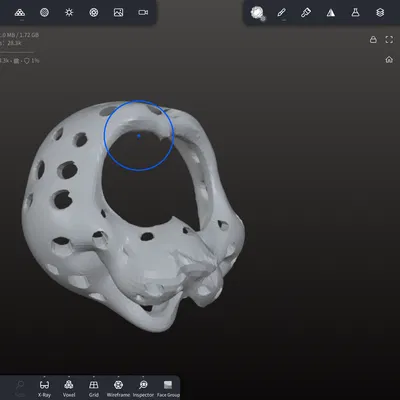Open the Voxel remesh shortcut
The height and width of the screenshot is (400, 400).
69,389
